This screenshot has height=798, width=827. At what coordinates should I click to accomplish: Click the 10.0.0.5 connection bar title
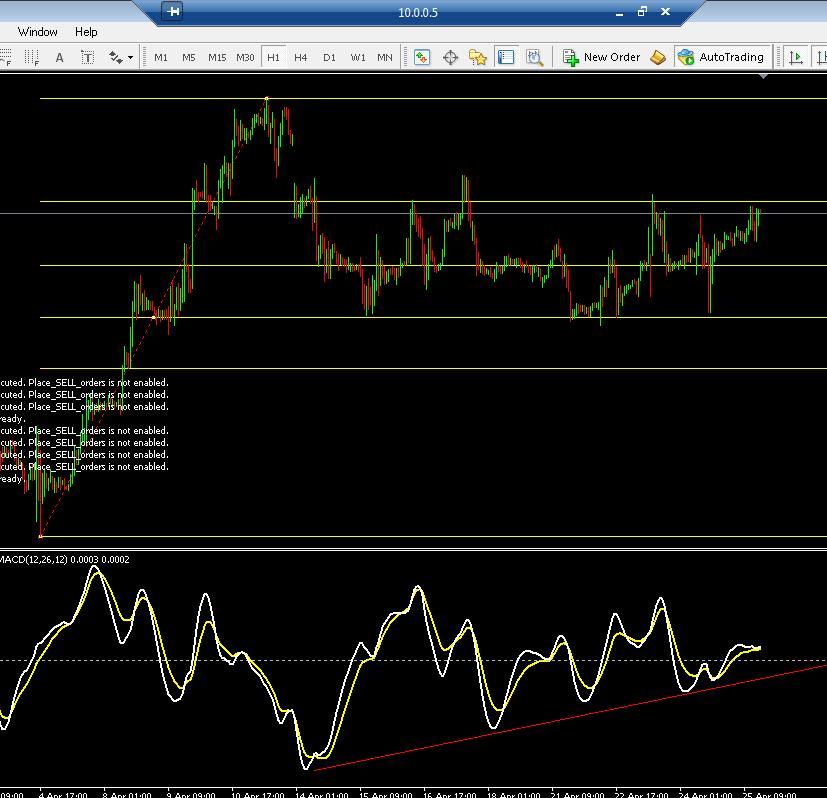tap(418, 13)
